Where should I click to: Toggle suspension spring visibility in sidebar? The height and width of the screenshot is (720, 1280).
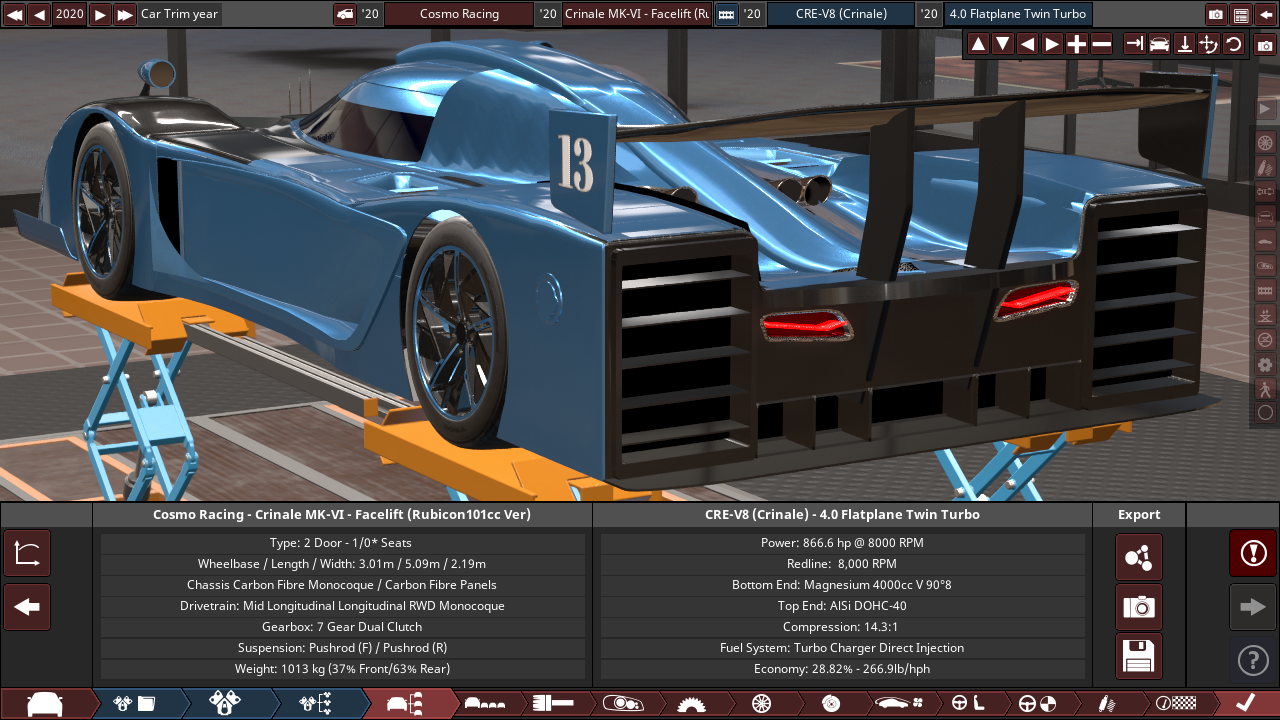[x=1265, y=167]
